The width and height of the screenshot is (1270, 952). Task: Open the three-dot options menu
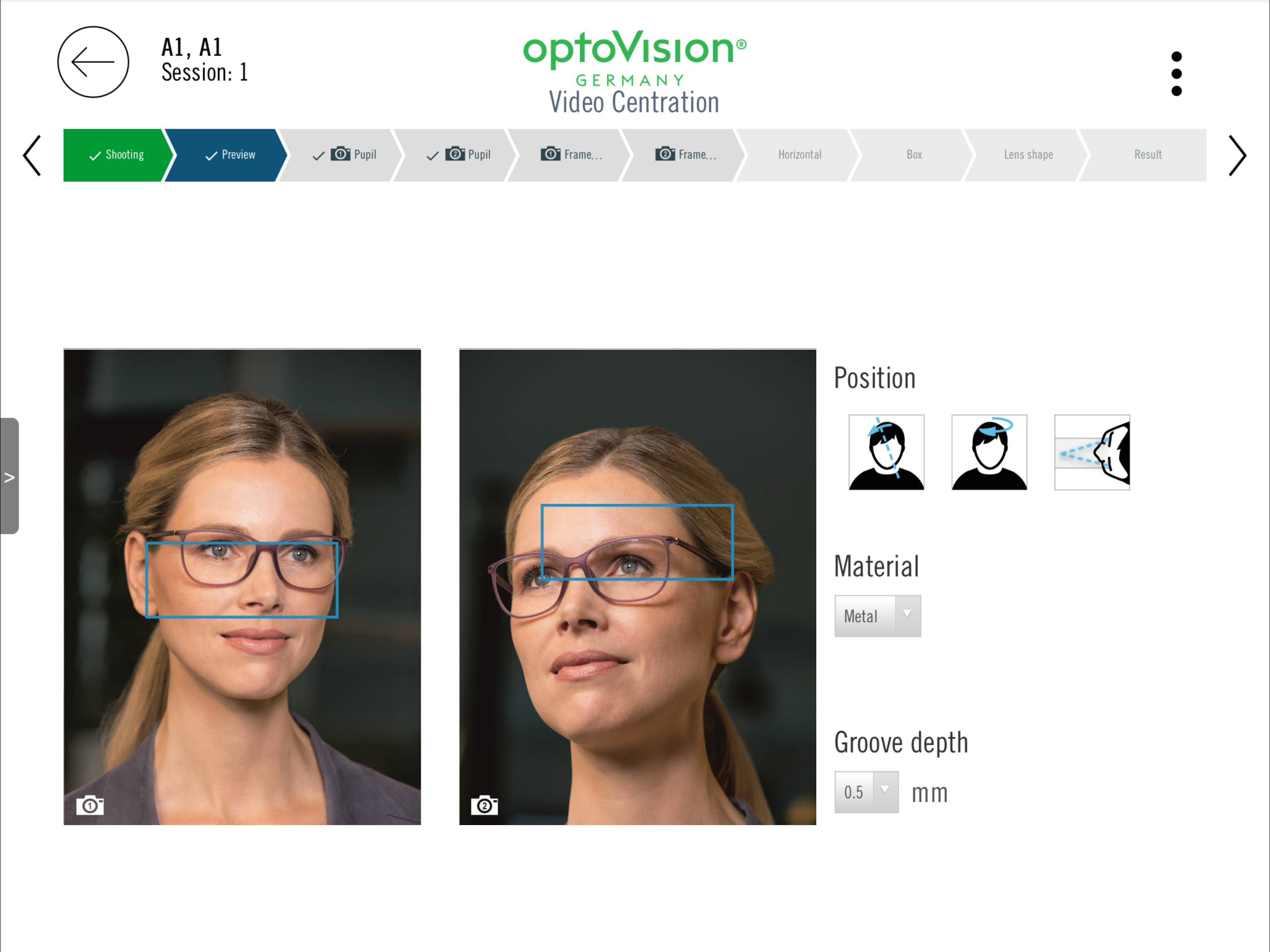click(1176, 73)
